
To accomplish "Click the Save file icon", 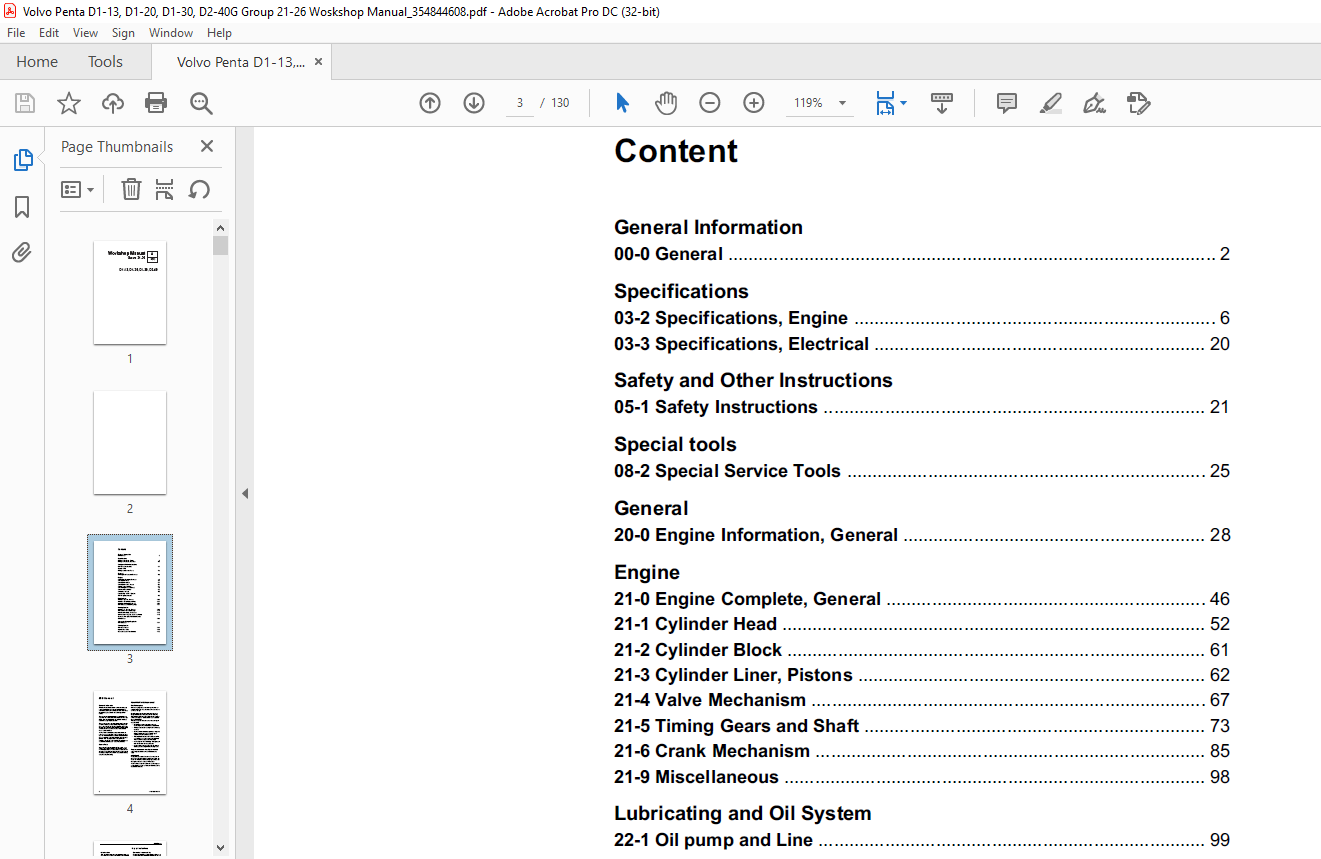I will 25,103.
